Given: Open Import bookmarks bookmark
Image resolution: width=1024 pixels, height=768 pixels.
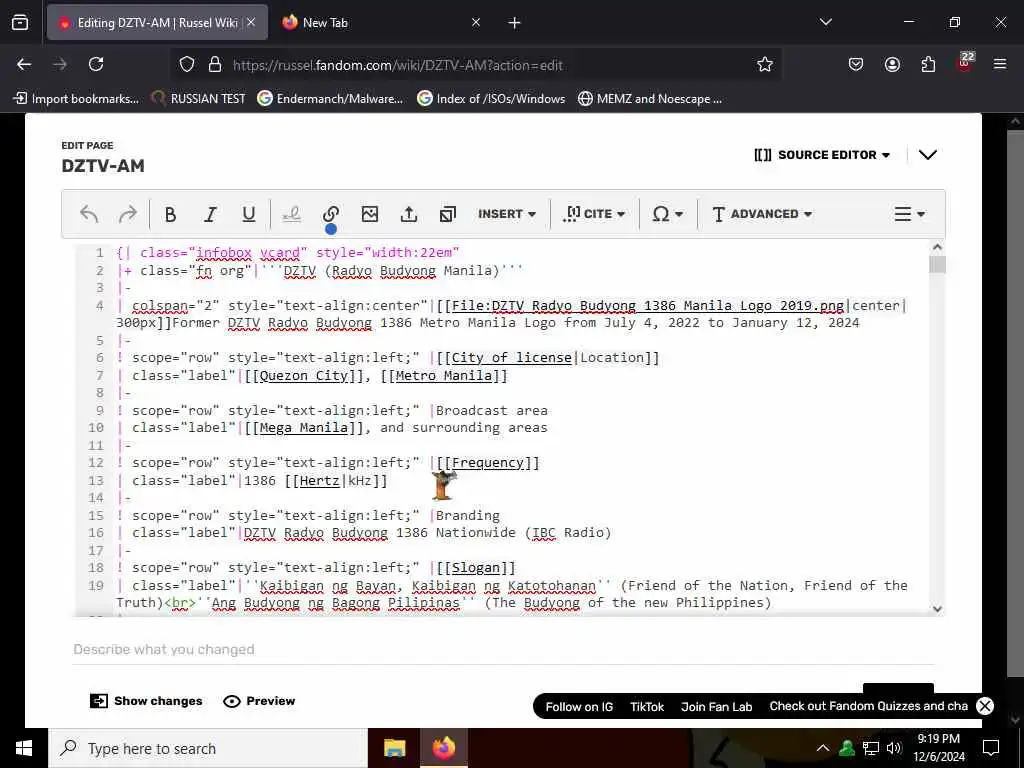Looking at the screenshot, I should point(76,99).
